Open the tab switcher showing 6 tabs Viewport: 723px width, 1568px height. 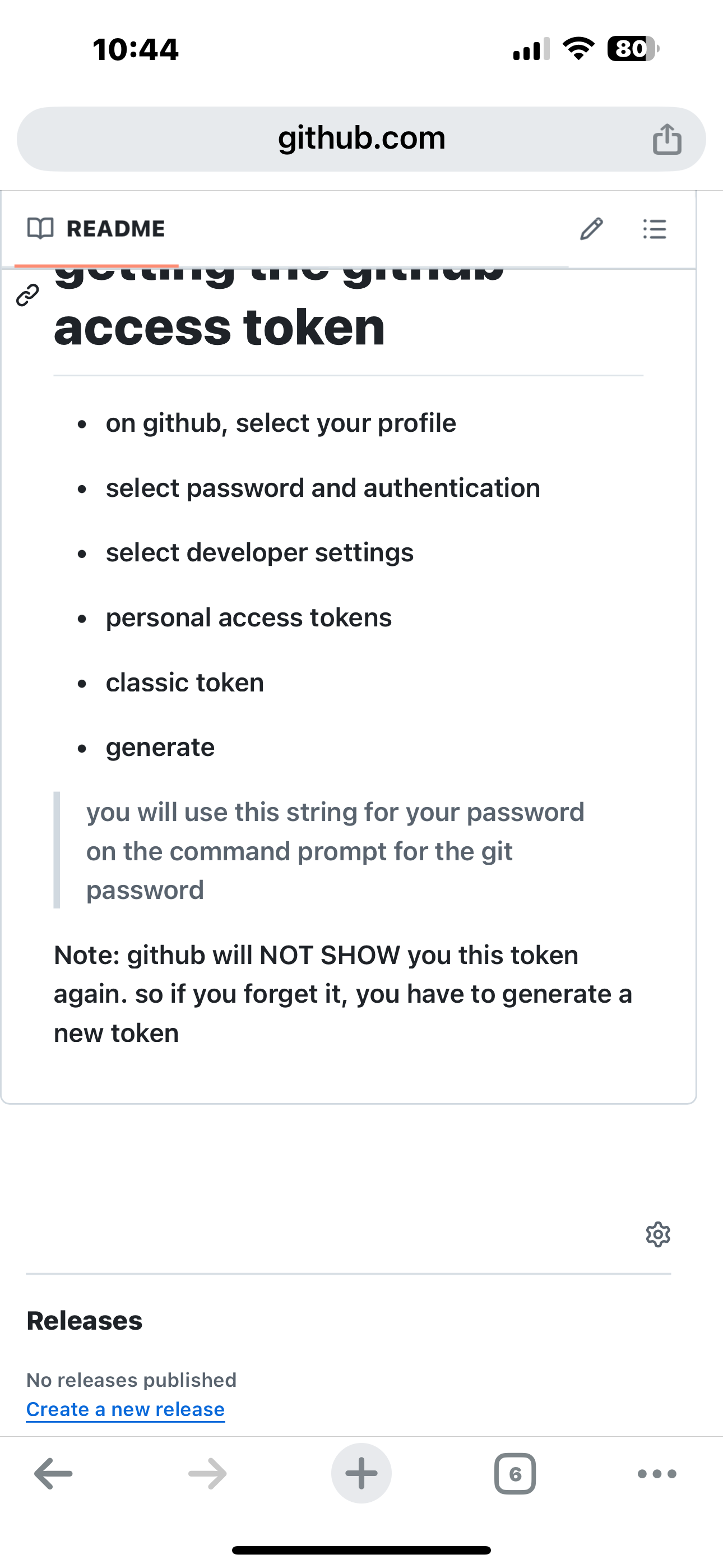coord(515,1474)
